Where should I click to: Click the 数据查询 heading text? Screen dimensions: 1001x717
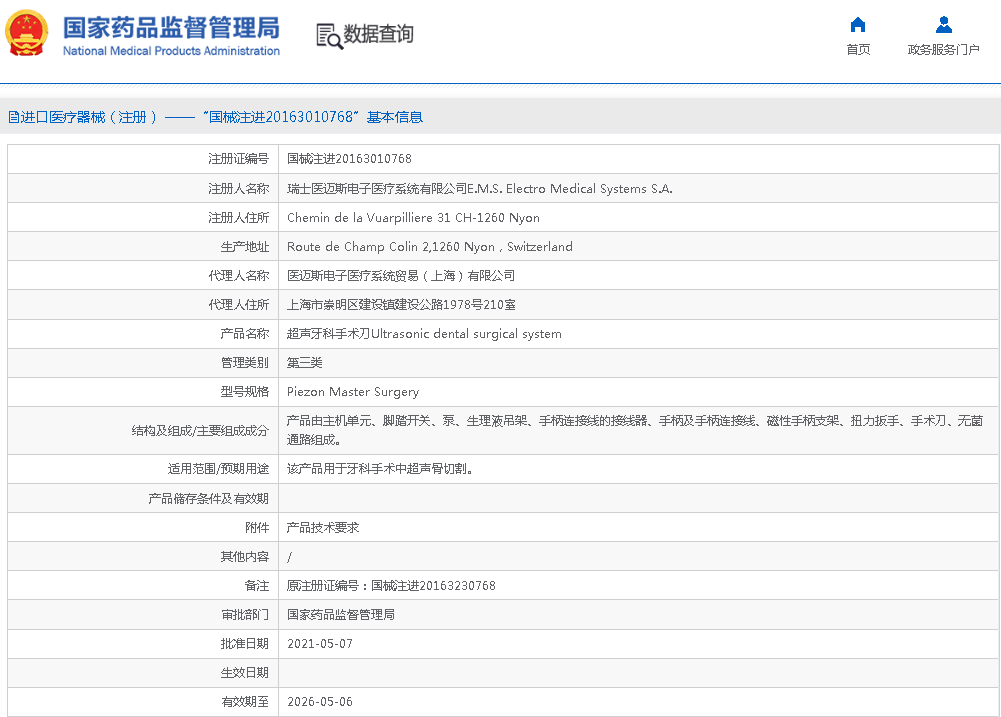pyautogui.click(x=378, y=34)
